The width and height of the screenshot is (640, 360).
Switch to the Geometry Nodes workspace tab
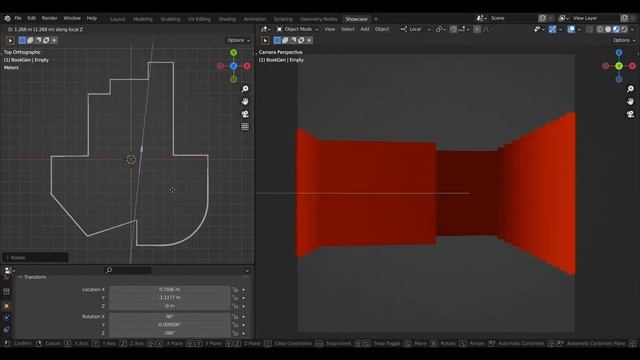pos(319,19)
